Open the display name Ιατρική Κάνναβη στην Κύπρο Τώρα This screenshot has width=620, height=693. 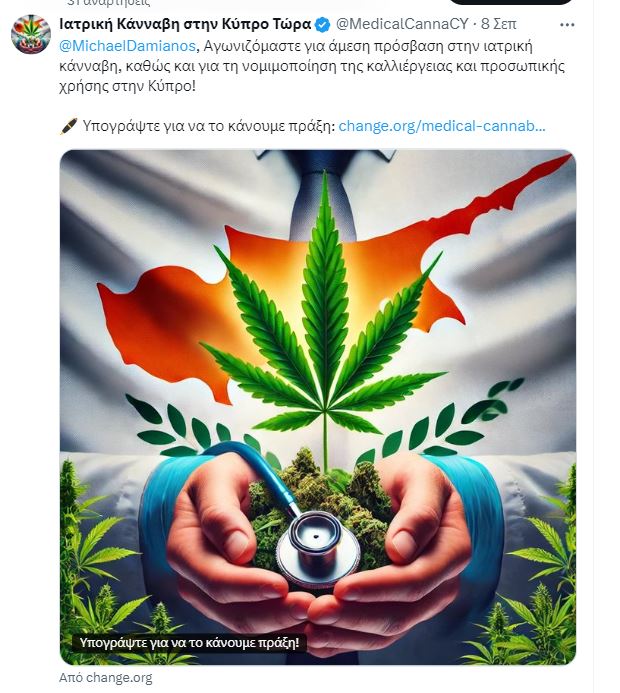[x=185, y=24]
